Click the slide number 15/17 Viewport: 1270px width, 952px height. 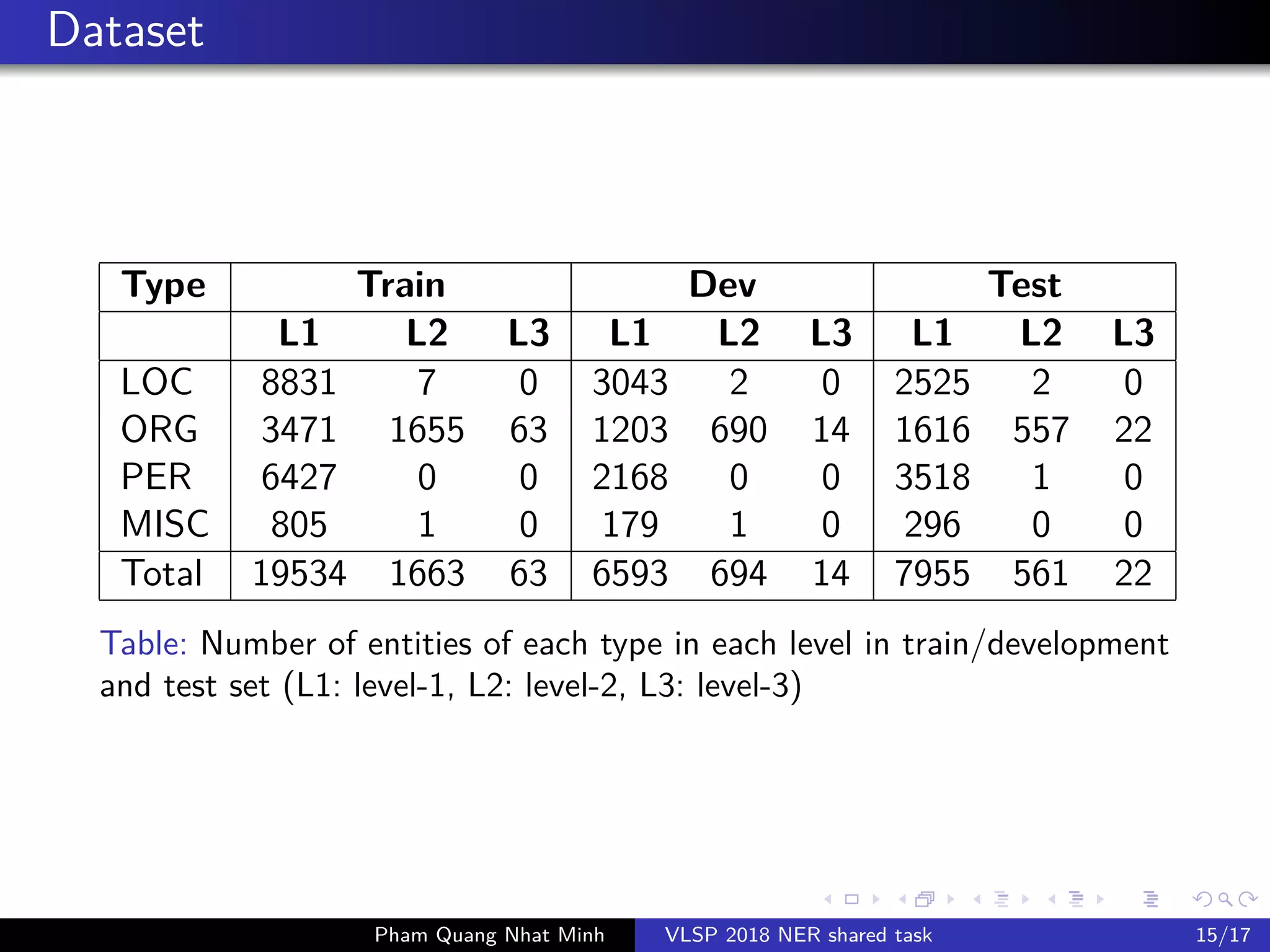[1223, 935]
